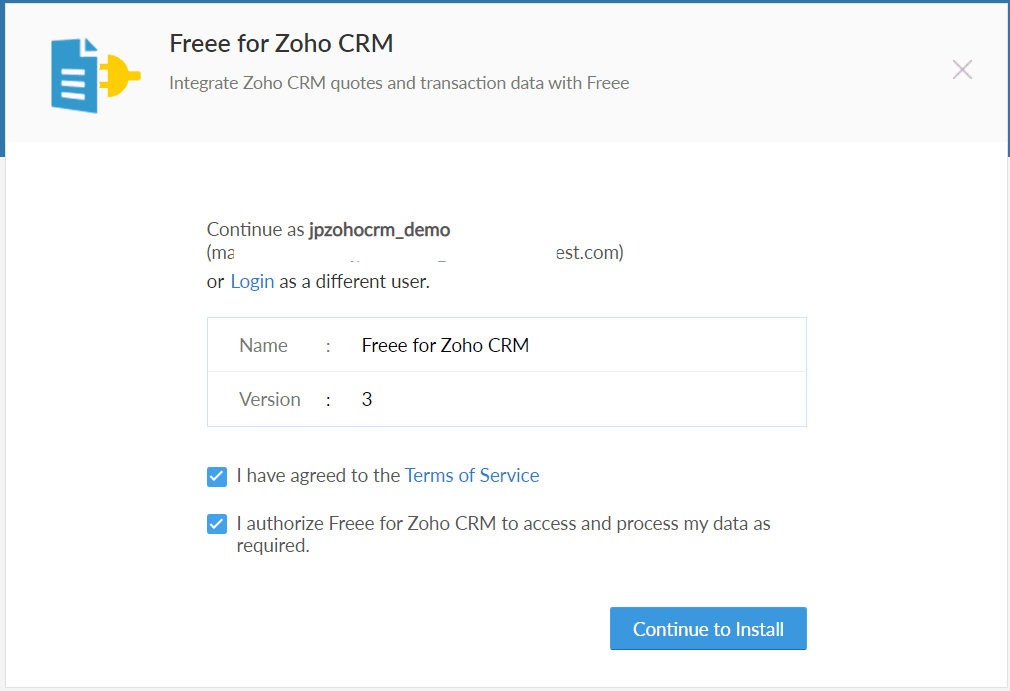Click the Integrate Zoho CRM quotes description text

point(399,83)
